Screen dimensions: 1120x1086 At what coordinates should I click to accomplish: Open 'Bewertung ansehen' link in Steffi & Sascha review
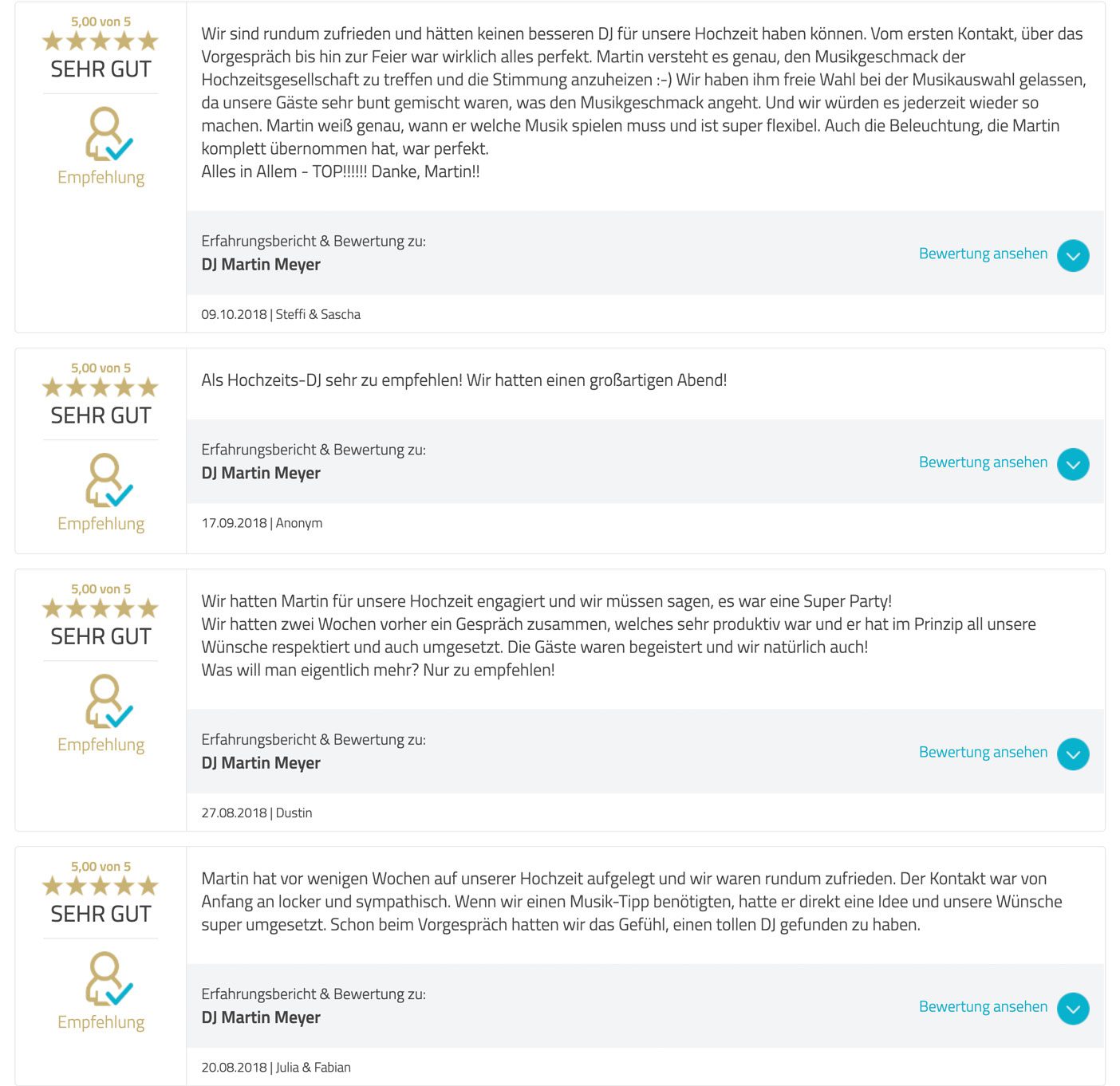tap(983, 254)
